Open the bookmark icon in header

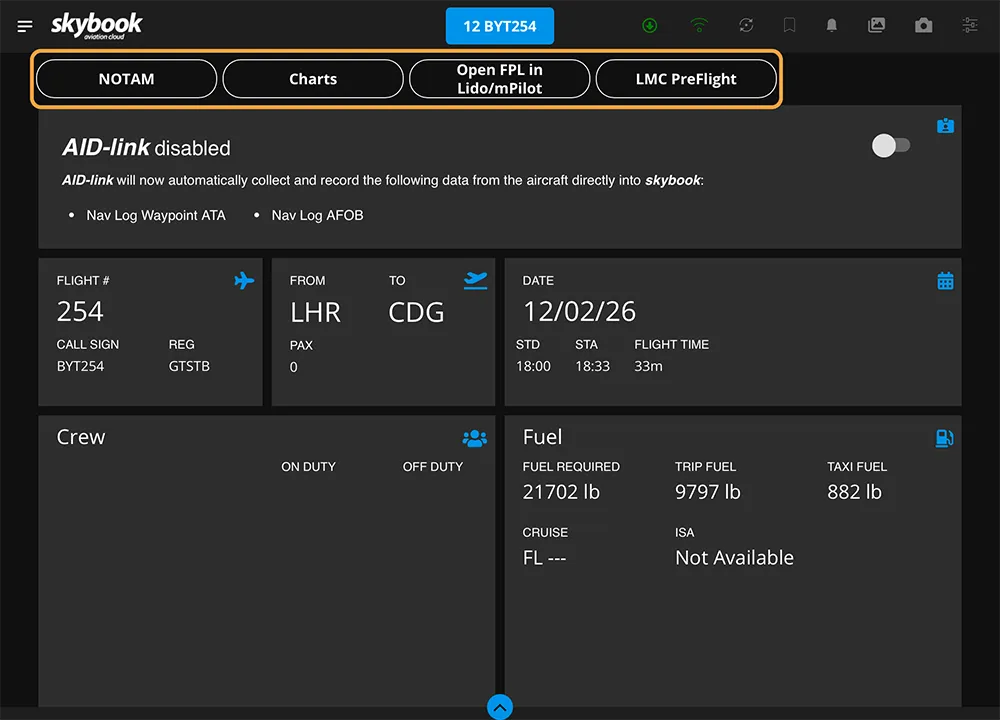point(789,26)
